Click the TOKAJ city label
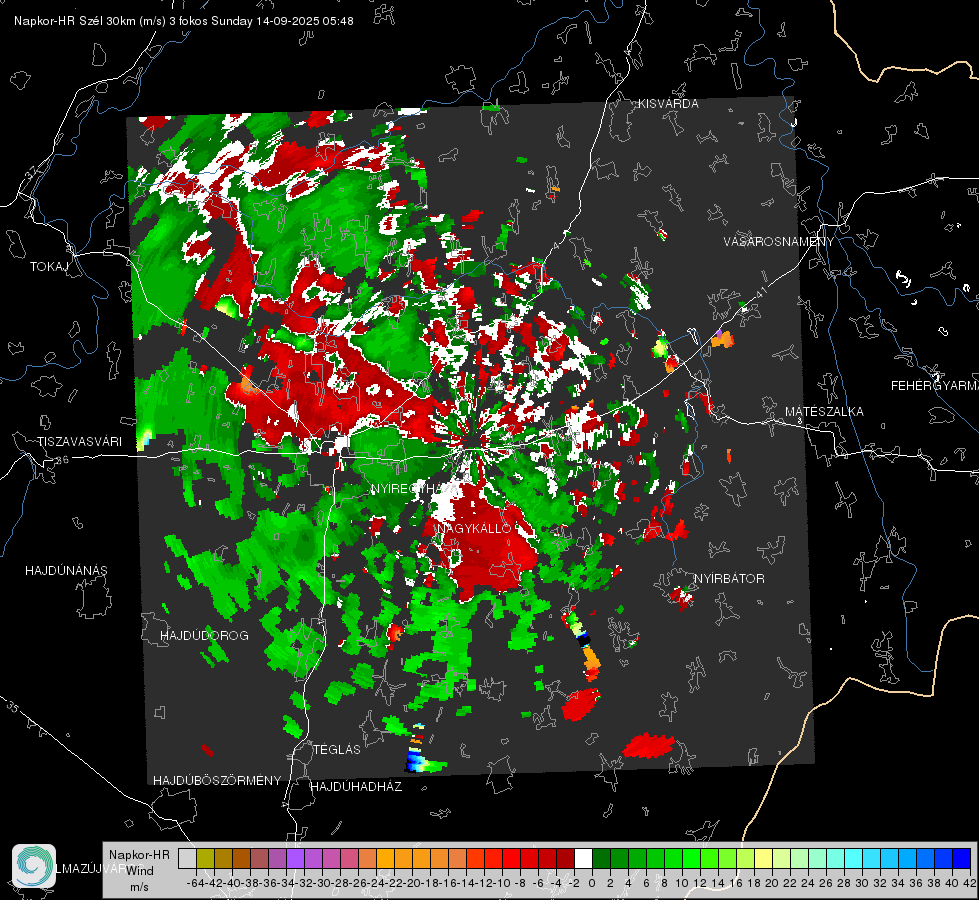979x900 pixels. [x=49, y=267]
